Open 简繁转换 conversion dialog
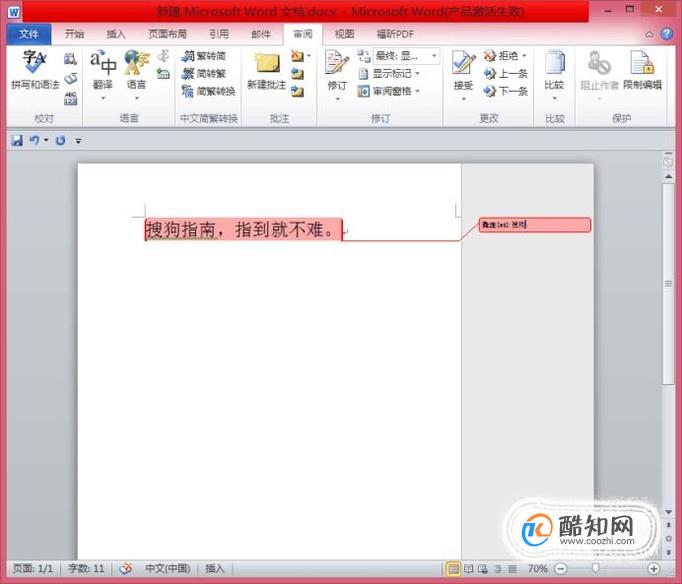Screen dimensions: 682x584 click(x=209, y=91)
